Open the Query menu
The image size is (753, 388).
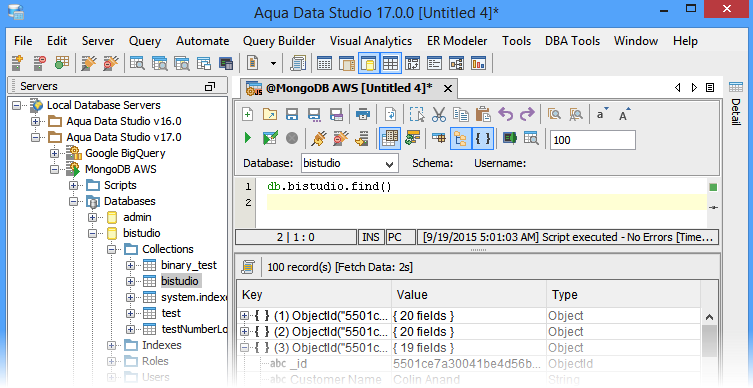pos(145,41)
